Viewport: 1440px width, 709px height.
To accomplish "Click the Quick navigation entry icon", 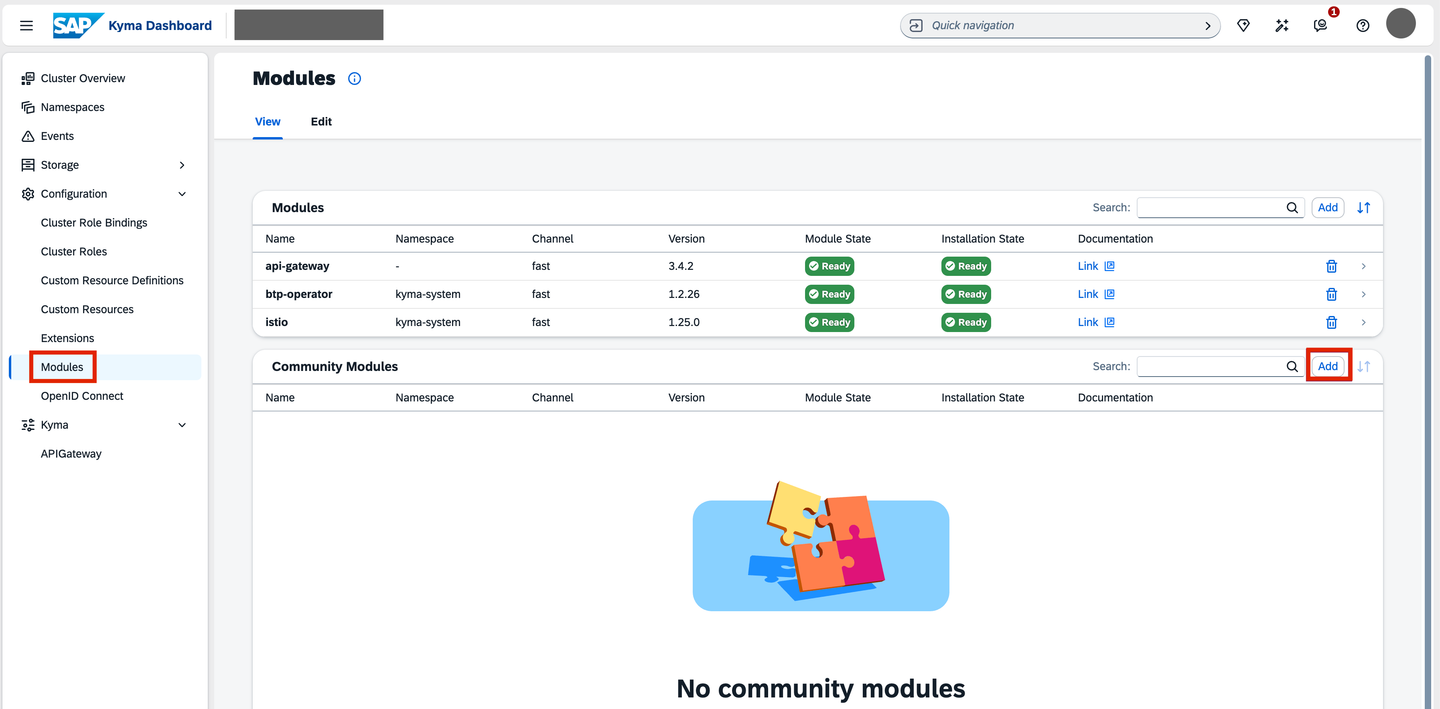I will pyautogui.click(x=916, y=25).
